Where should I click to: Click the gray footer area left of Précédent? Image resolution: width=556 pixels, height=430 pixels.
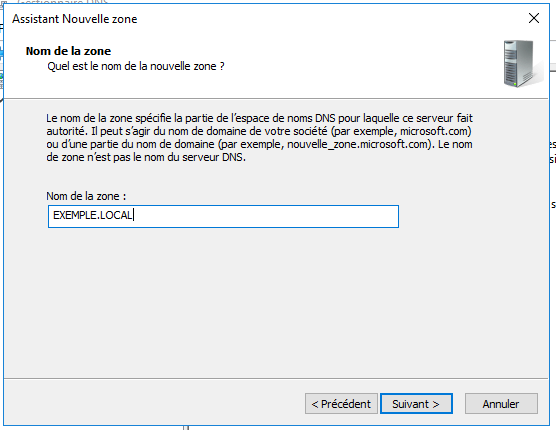tap(154, 403)
